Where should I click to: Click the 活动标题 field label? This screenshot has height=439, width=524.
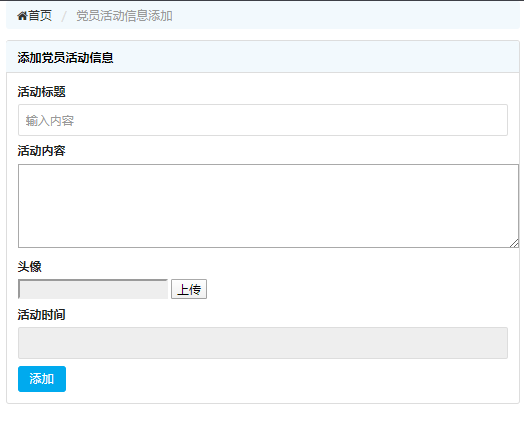click(41, 92)
